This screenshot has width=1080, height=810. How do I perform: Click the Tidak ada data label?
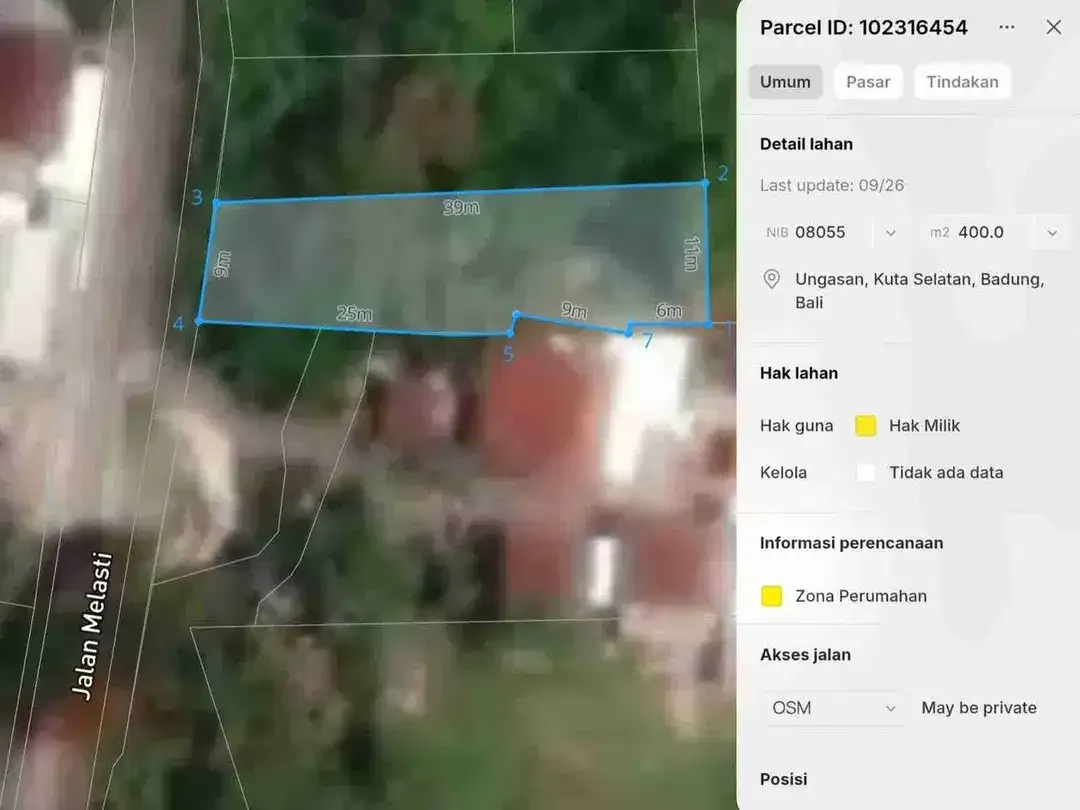click(946, 472)
